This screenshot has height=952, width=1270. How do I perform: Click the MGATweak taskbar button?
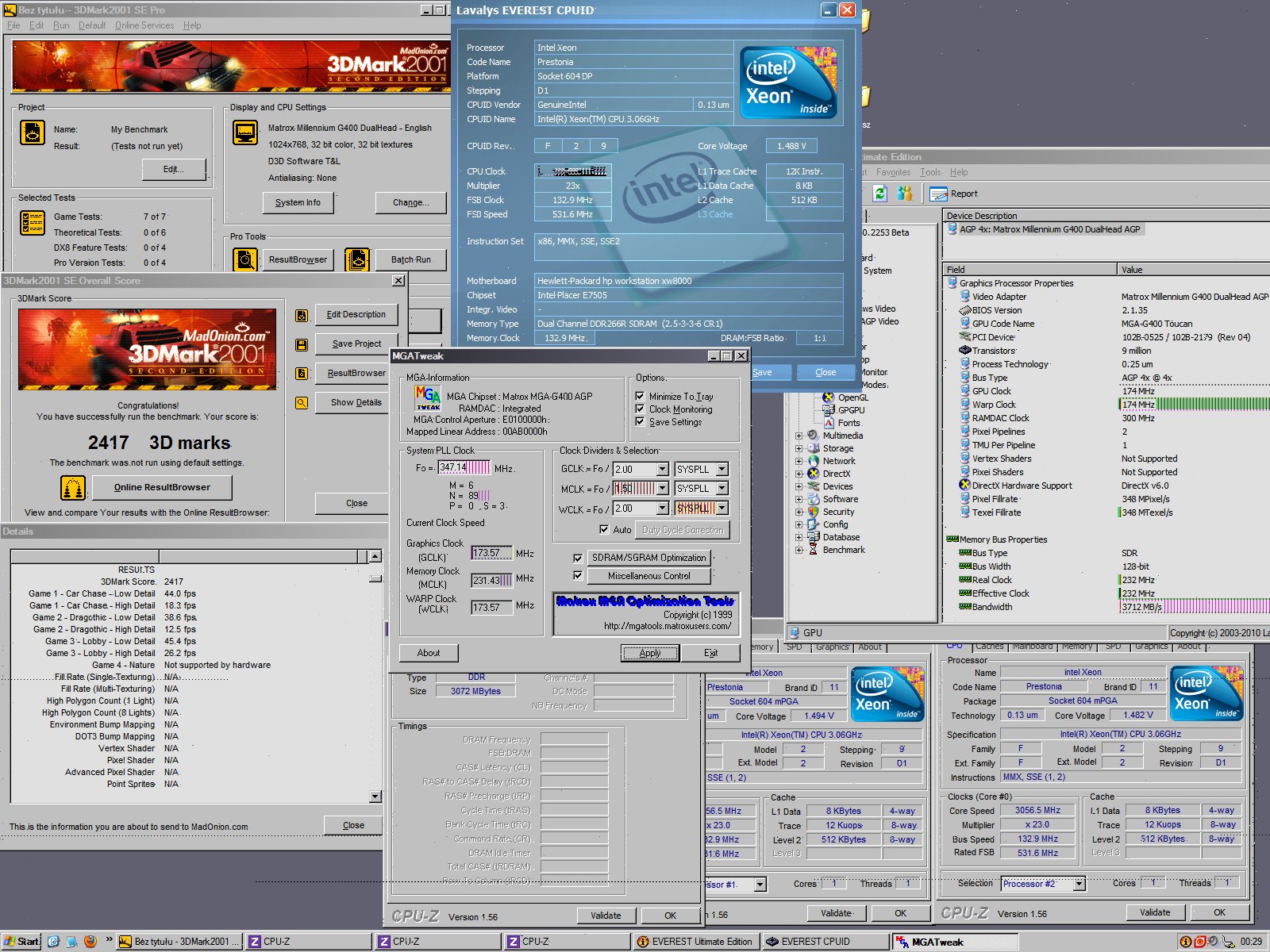coord(956,942)
